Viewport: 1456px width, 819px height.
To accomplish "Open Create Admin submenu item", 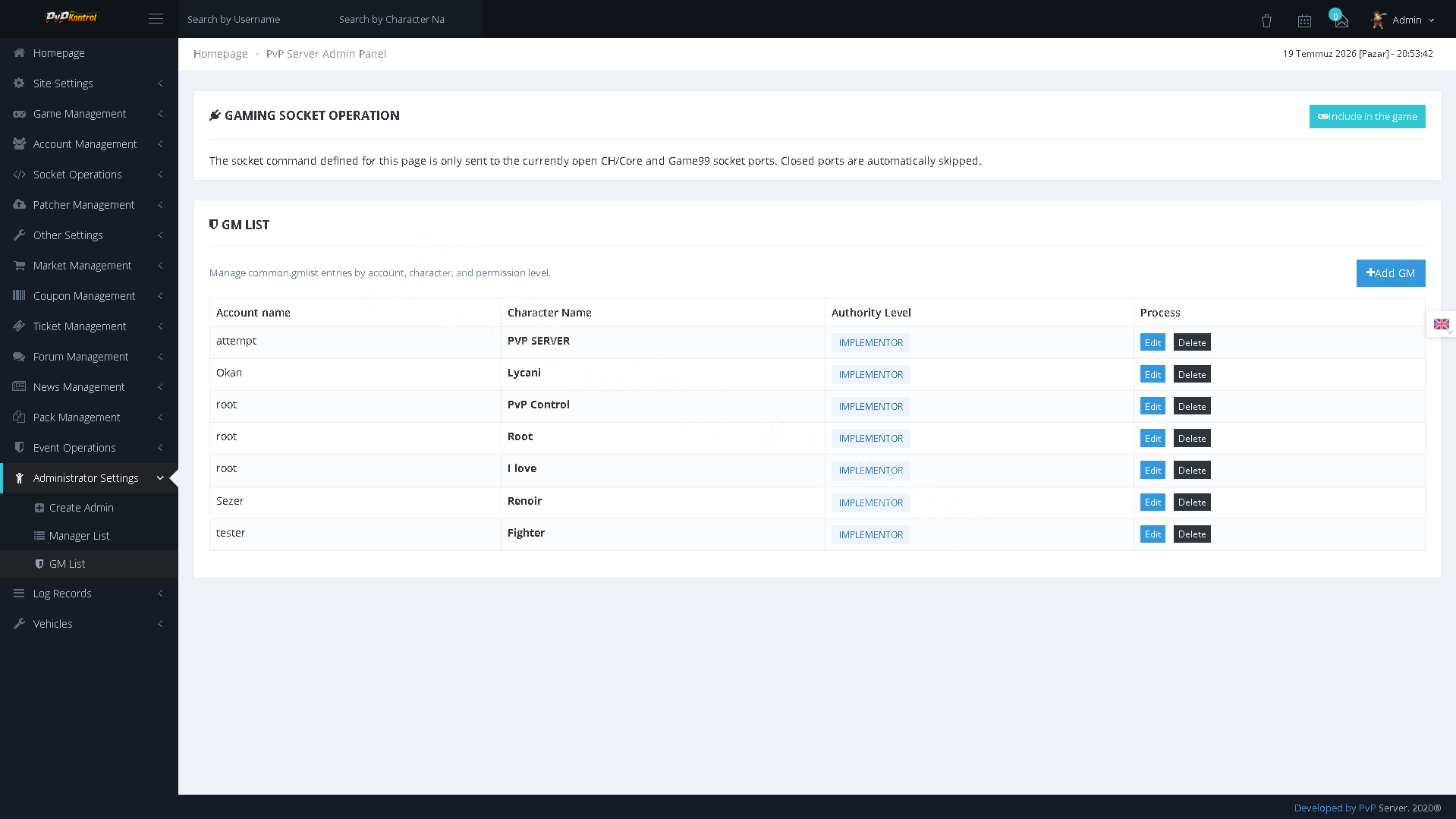I will click(81, 508).
